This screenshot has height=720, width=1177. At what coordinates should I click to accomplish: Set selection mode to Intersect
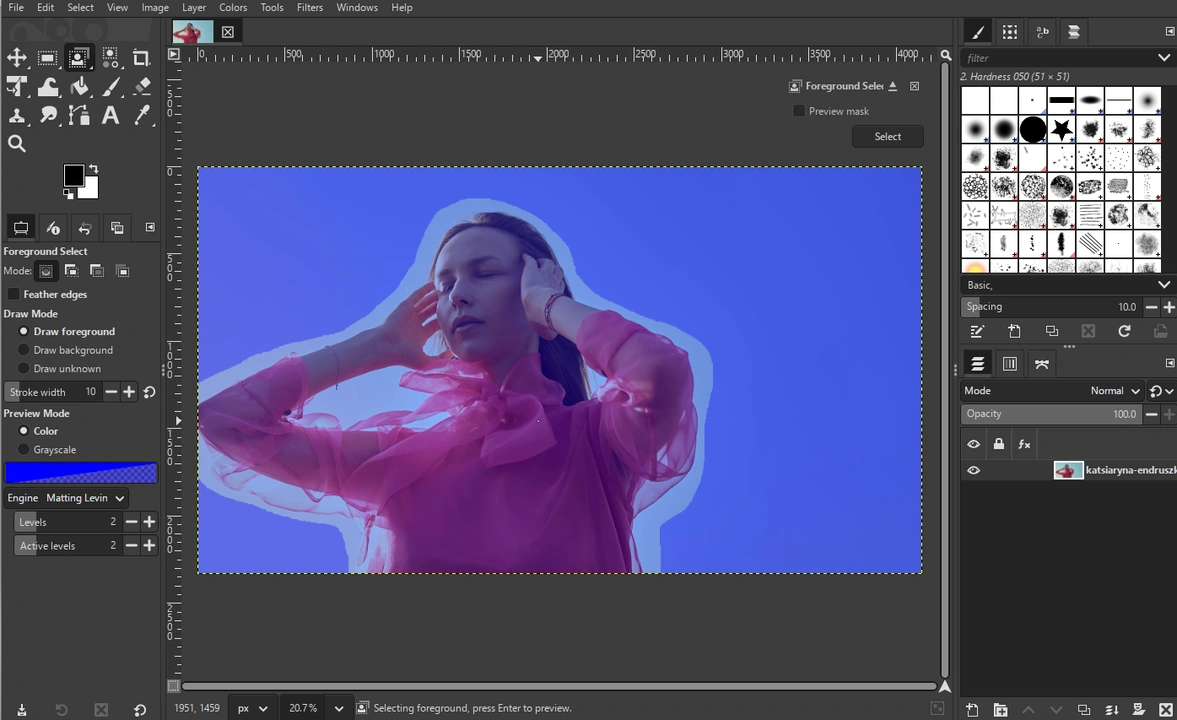tap(122, 271)
